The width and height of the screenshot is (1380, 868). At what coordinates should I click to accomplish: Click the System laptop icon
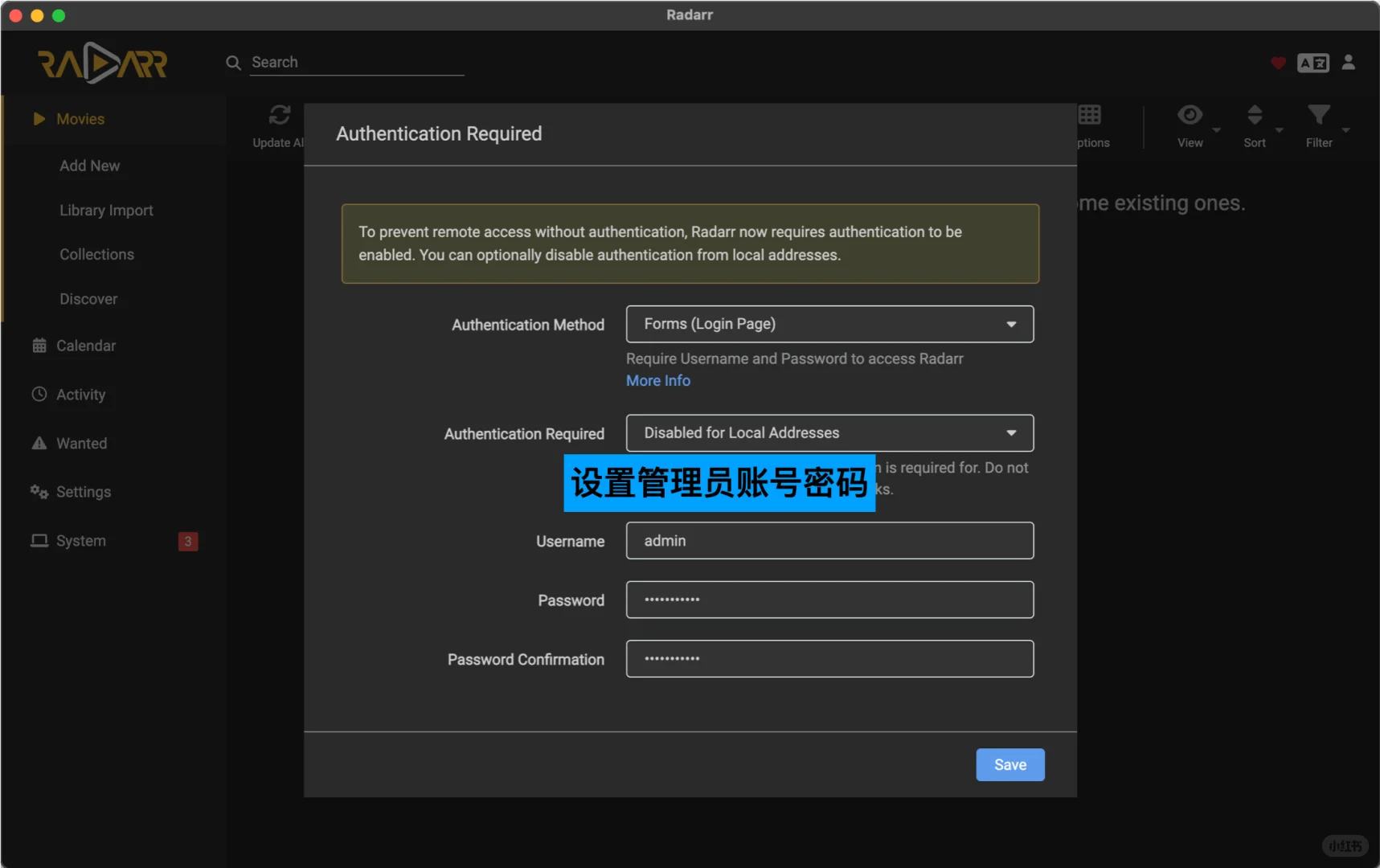(x=39, y=541)
